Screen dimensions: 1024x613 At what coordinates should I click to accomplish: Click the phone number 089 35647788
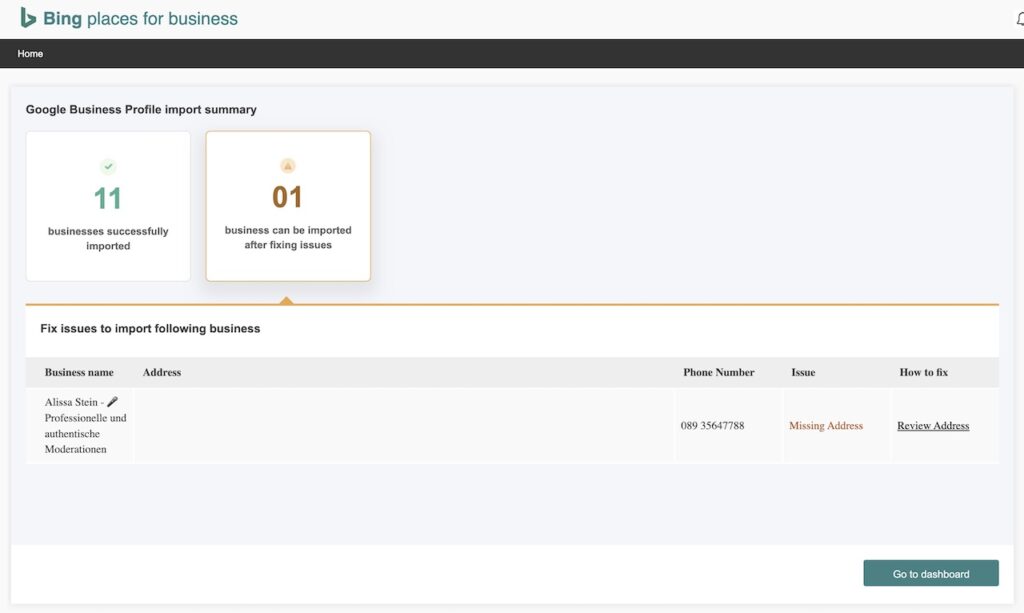712,426
